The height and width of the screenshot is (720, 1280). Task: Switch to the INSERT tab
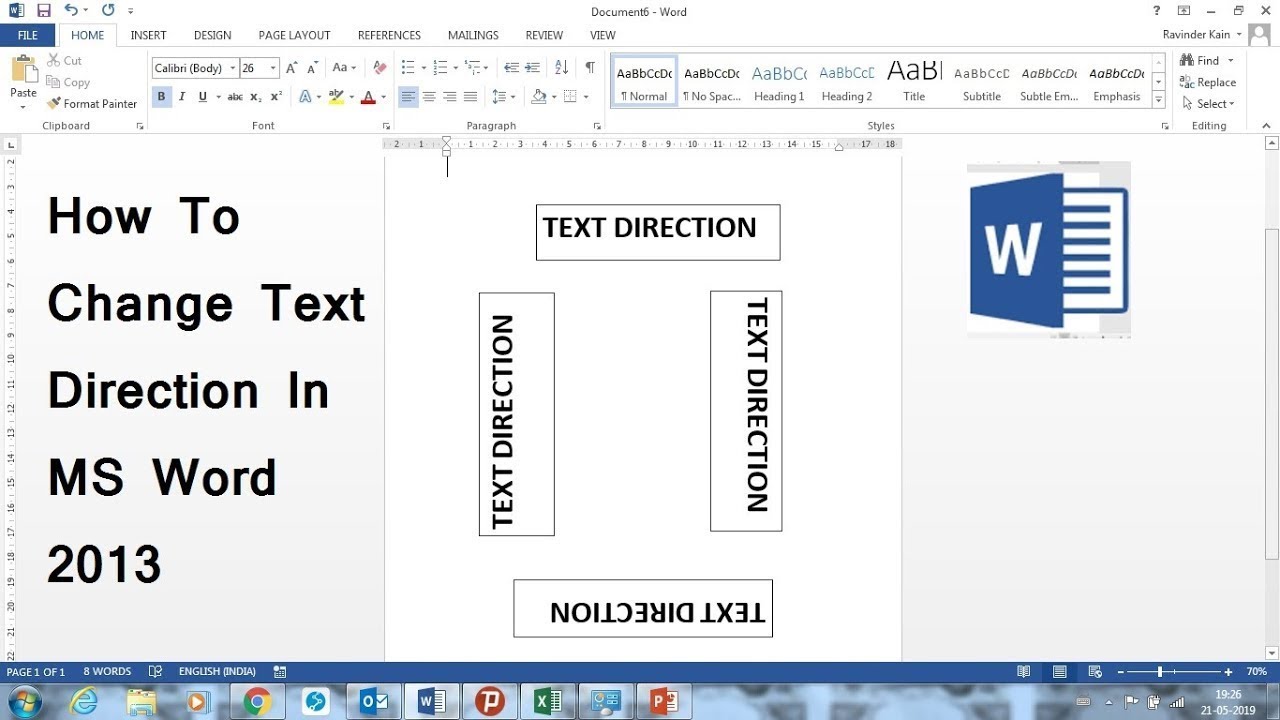148,35
